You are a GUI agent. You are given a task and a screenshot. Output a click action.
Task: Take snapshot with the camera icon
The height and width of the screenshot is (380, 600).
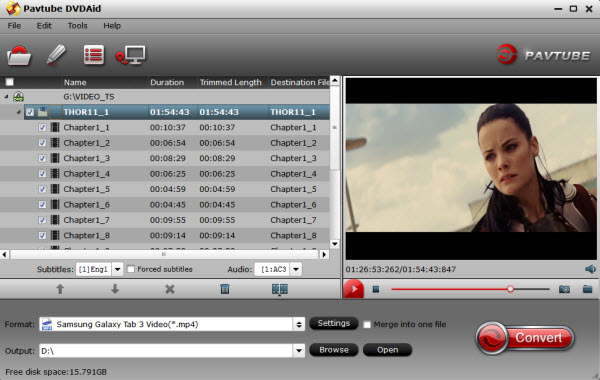(564, 289)
